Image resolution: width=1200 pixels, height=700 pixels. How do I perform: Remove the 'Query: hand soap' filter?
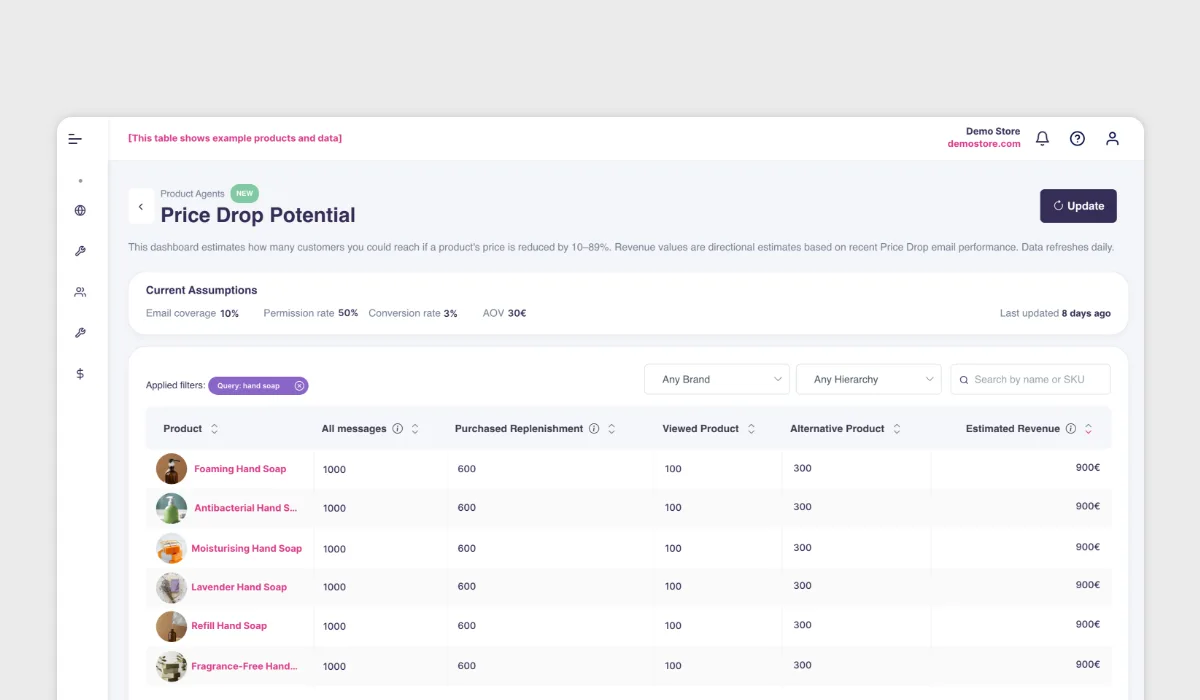299,385
